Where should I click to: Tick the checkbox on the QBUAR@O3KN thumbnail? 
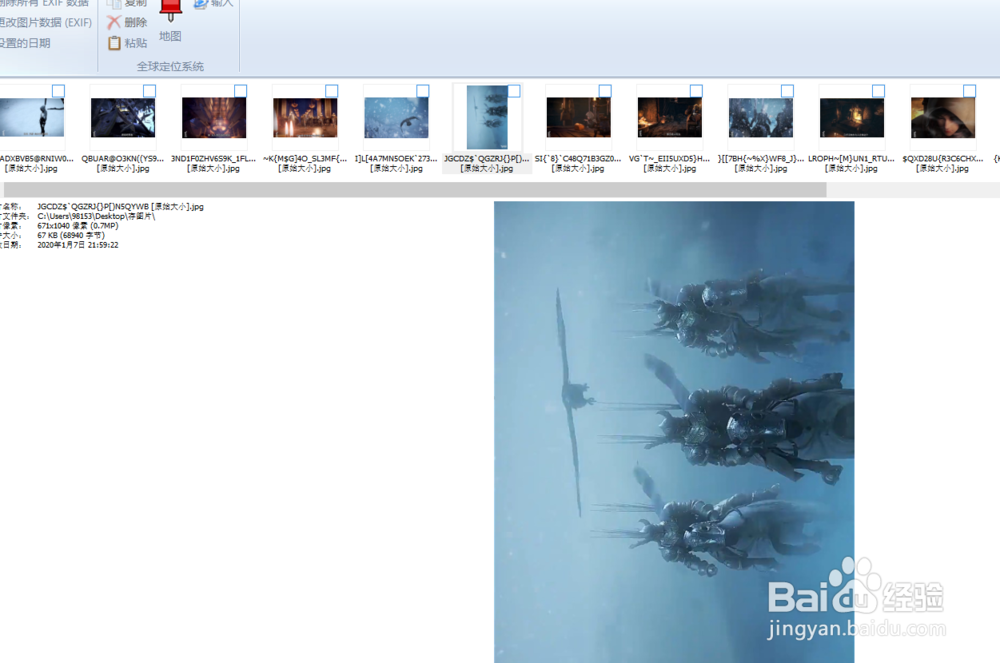click(149, 91)
